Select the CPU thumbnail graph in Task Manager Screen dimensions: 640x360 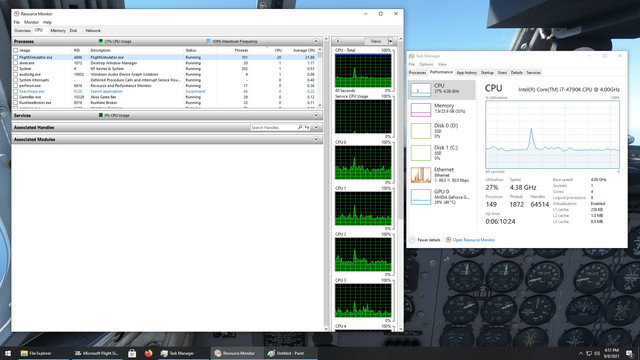[420, 89]
